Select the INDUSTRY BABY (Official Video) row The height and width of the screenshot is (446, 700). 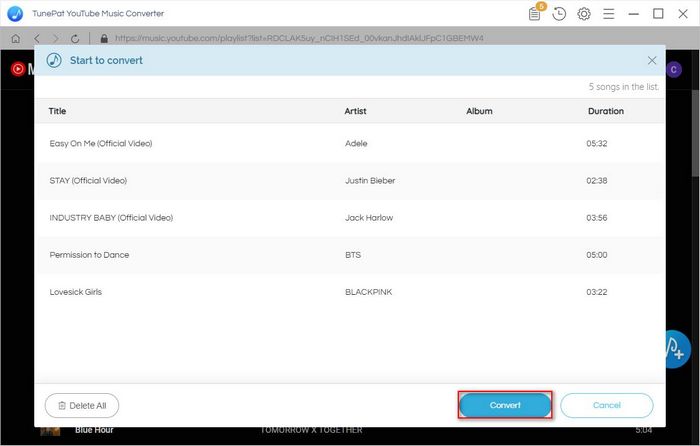pos(350,217)
